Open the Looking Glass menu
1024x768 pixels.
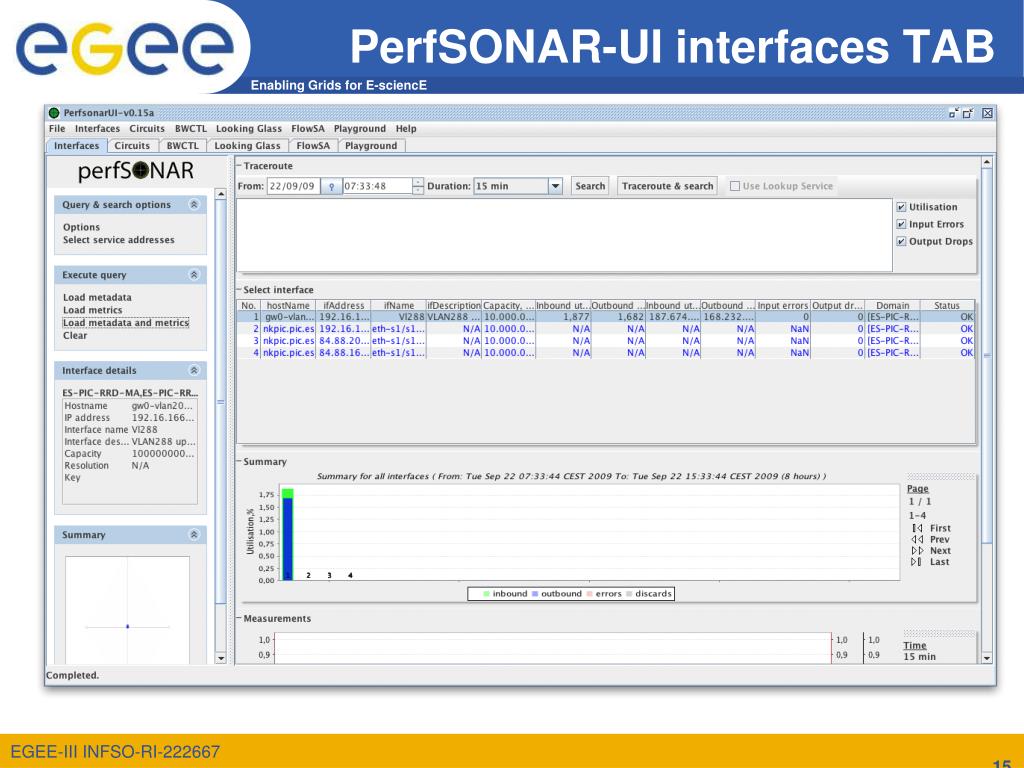(x=249, y=129)
